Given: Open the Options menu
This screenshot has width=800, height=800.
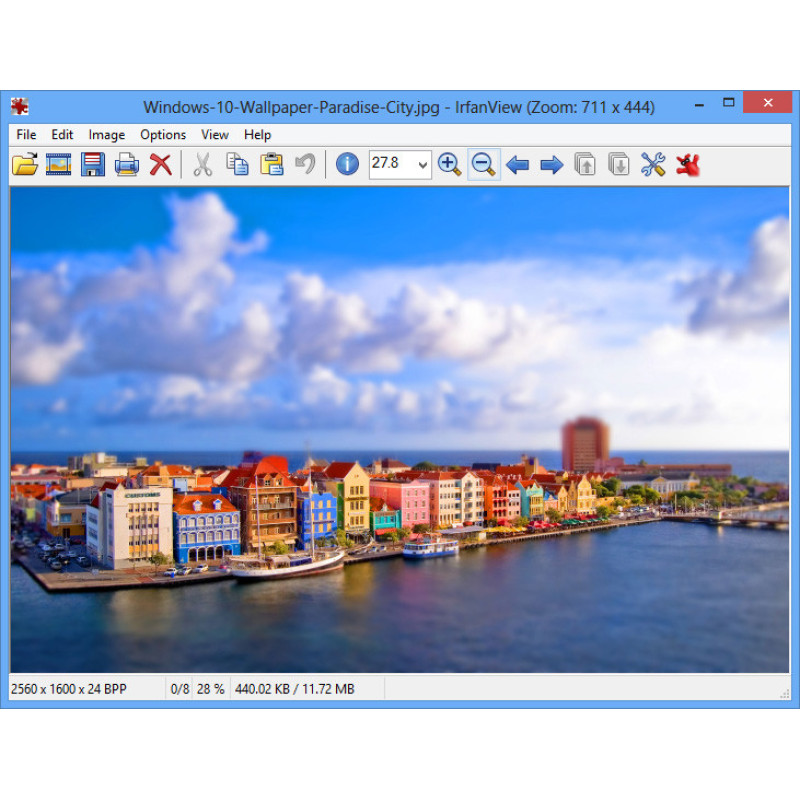Looking at the screenshot, I should (x=163, y=135).
